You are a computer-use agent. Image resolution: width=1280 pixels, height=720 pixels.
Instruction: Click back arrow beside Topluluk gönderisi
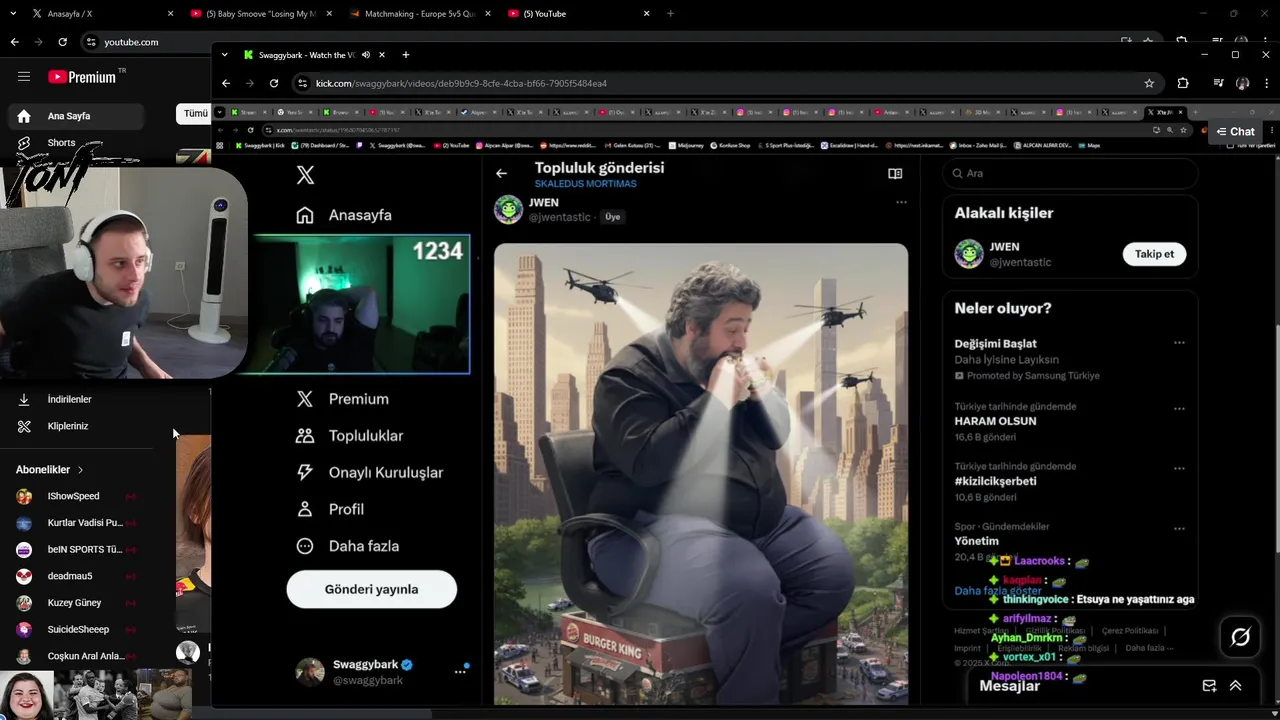click(501, 173)
